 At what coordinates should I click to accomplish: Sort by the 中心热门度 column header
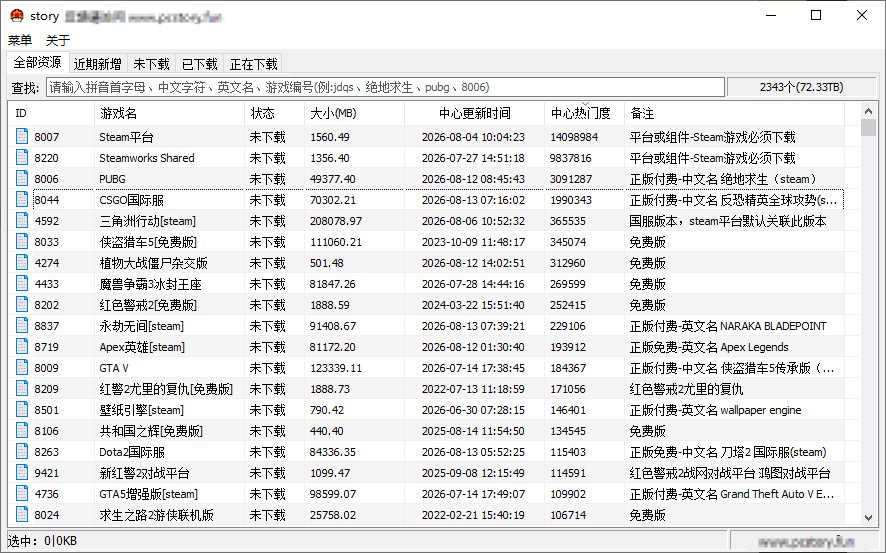click(584, 114)
